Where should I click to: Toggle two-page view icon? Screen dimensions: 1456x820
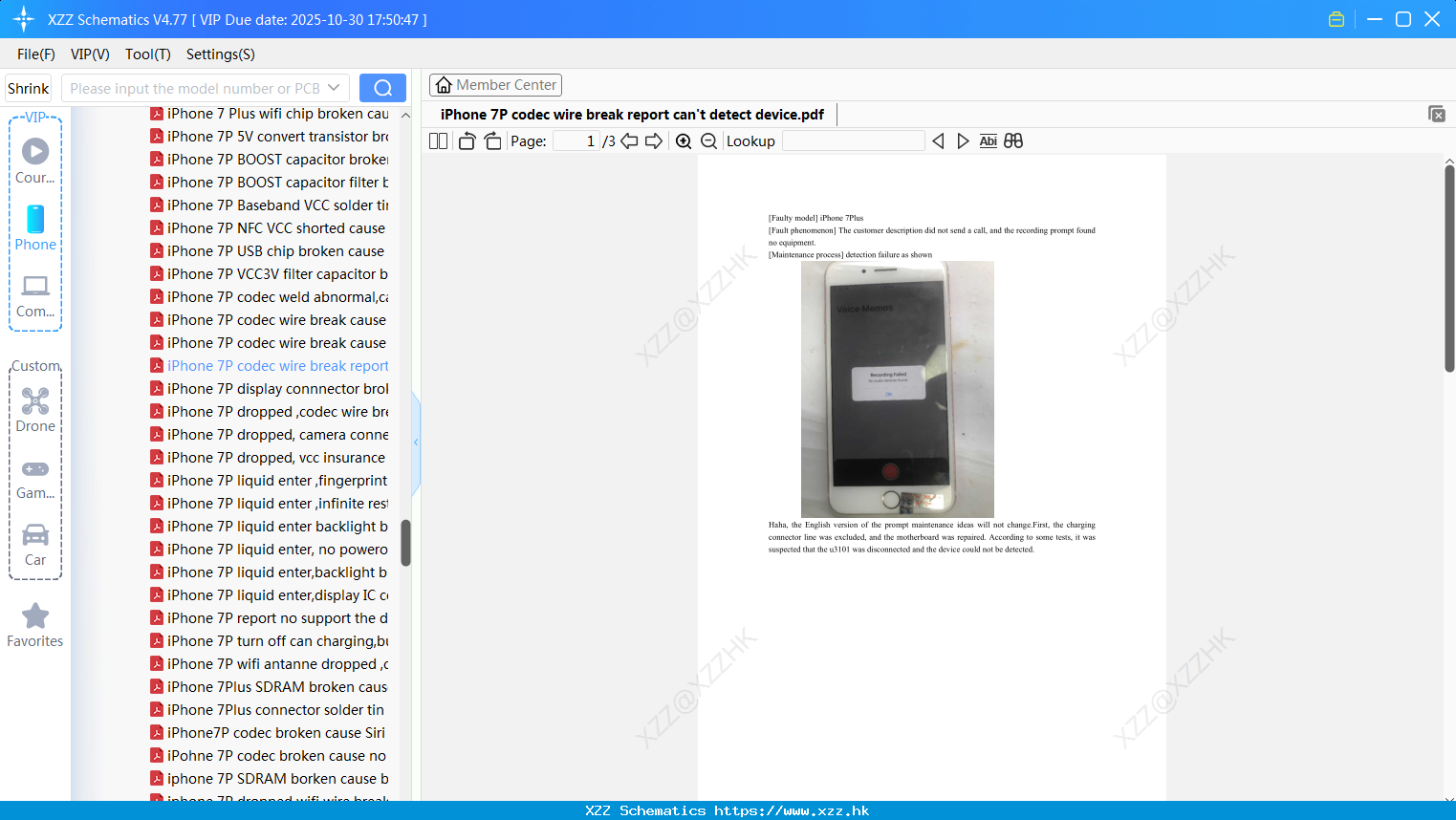click(x=439, y=140)
